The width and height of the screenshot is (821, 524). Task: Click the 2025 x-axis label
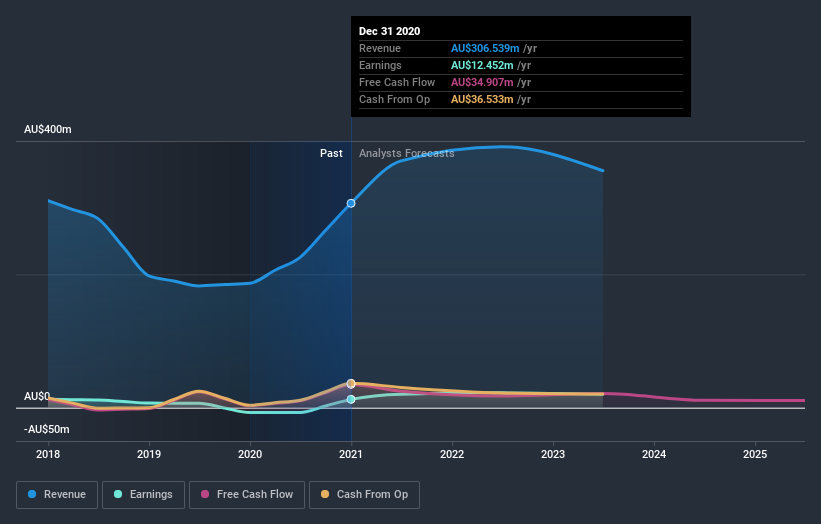pos(755,454)
